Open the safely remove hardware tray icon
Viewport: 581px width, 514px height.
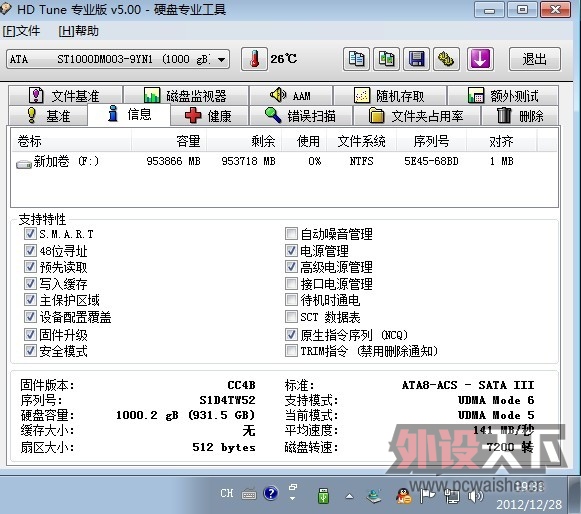point(323,495)
